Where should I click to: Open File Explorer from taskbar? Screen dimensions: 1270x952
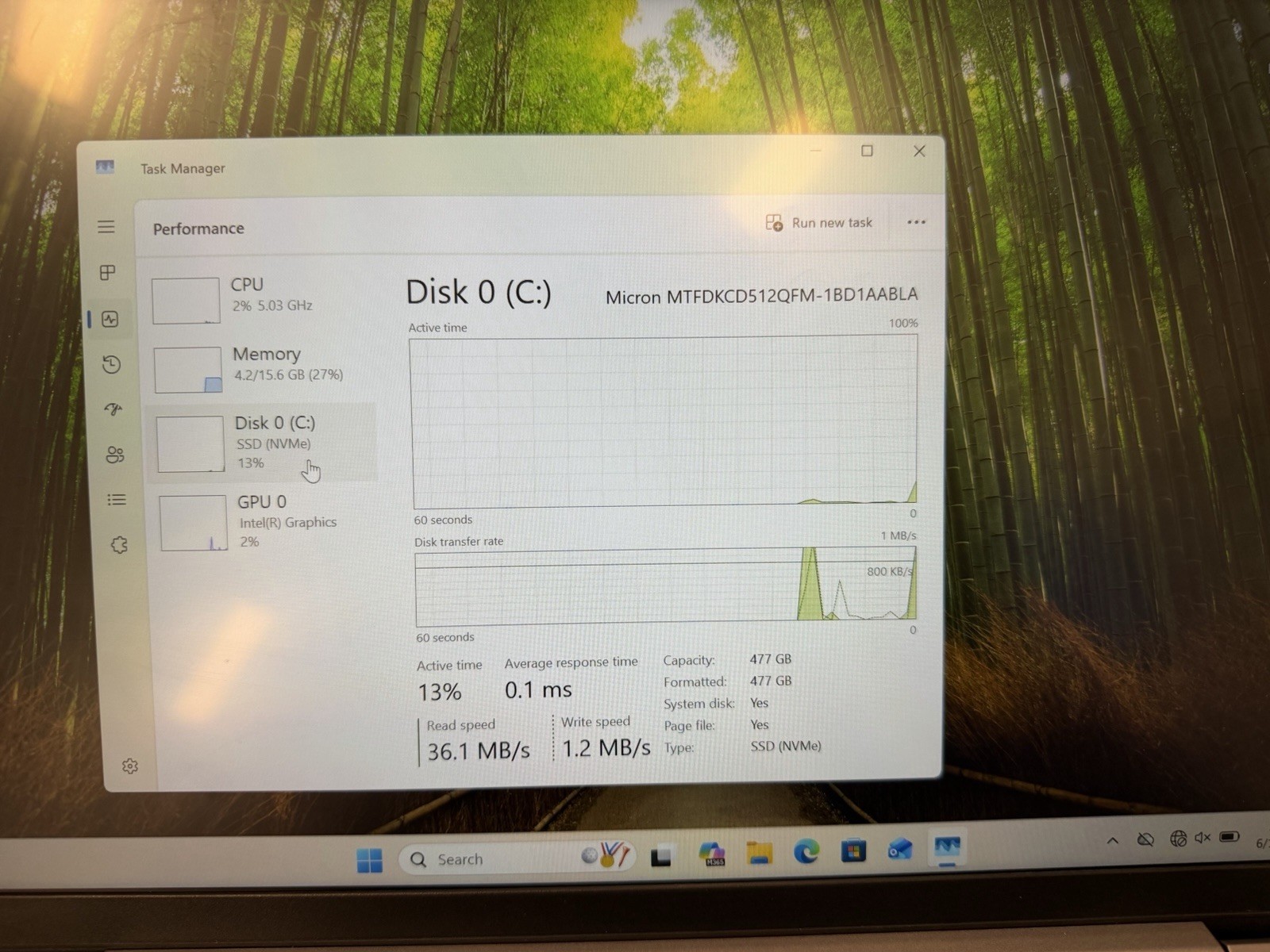760,853
